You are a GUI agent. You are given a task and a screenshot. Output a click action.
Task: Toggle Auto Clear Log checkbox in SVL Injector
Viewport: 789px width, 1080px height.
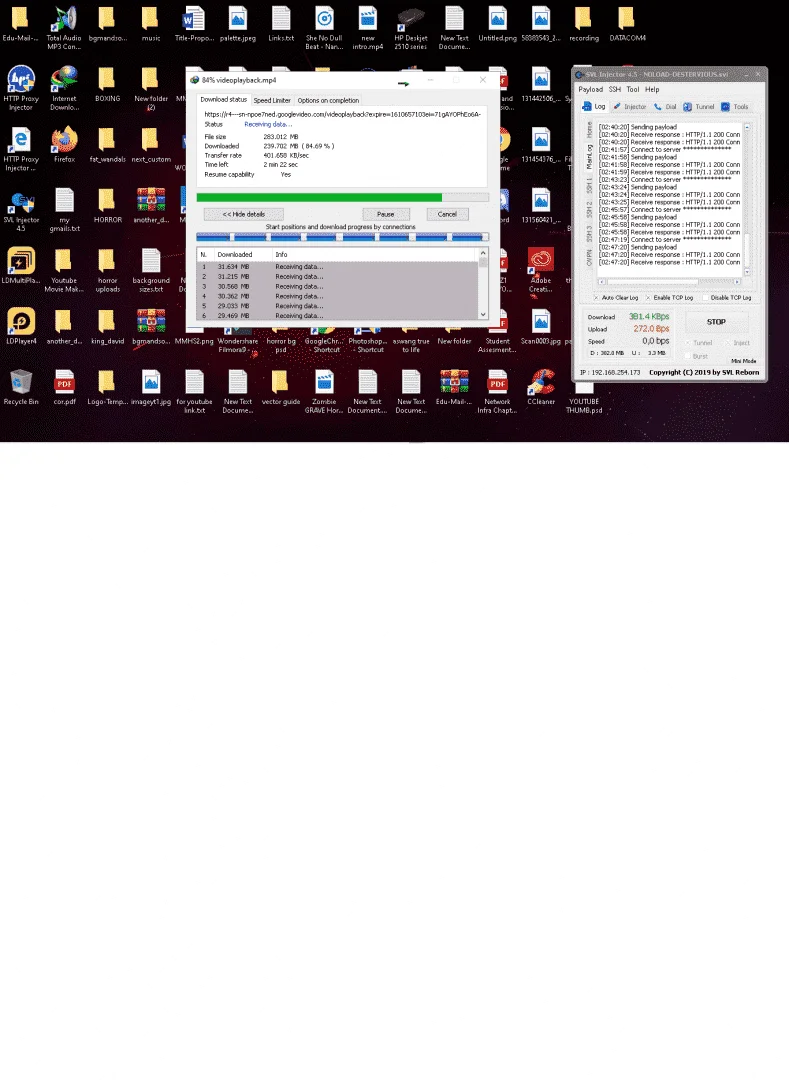tap(596, 298)
